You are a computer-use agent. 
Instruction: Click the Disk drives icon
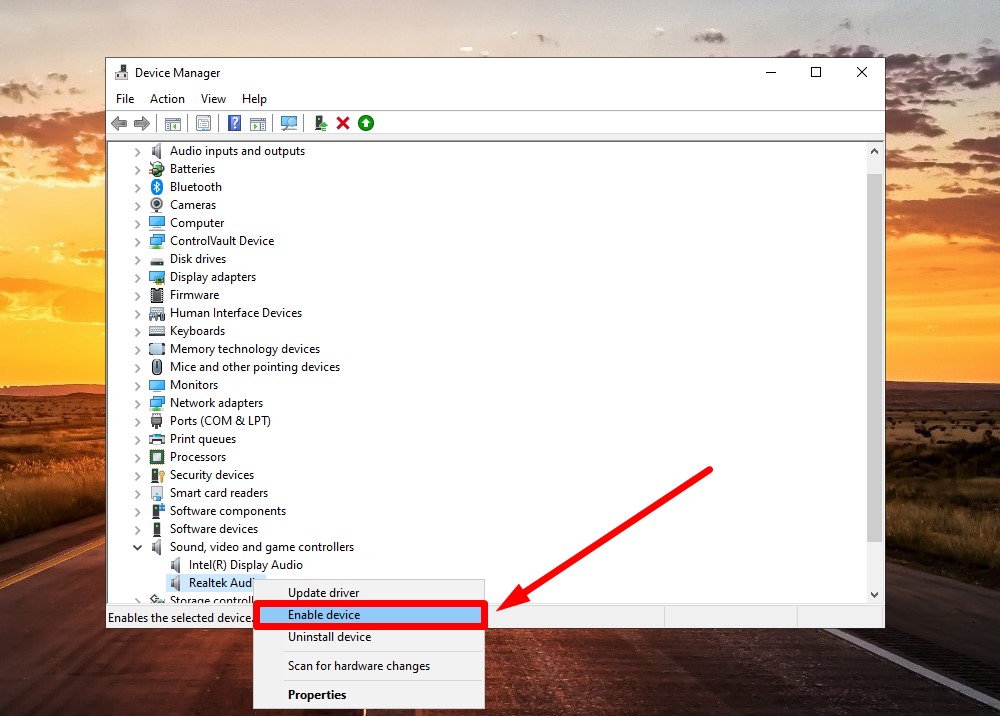157,260
